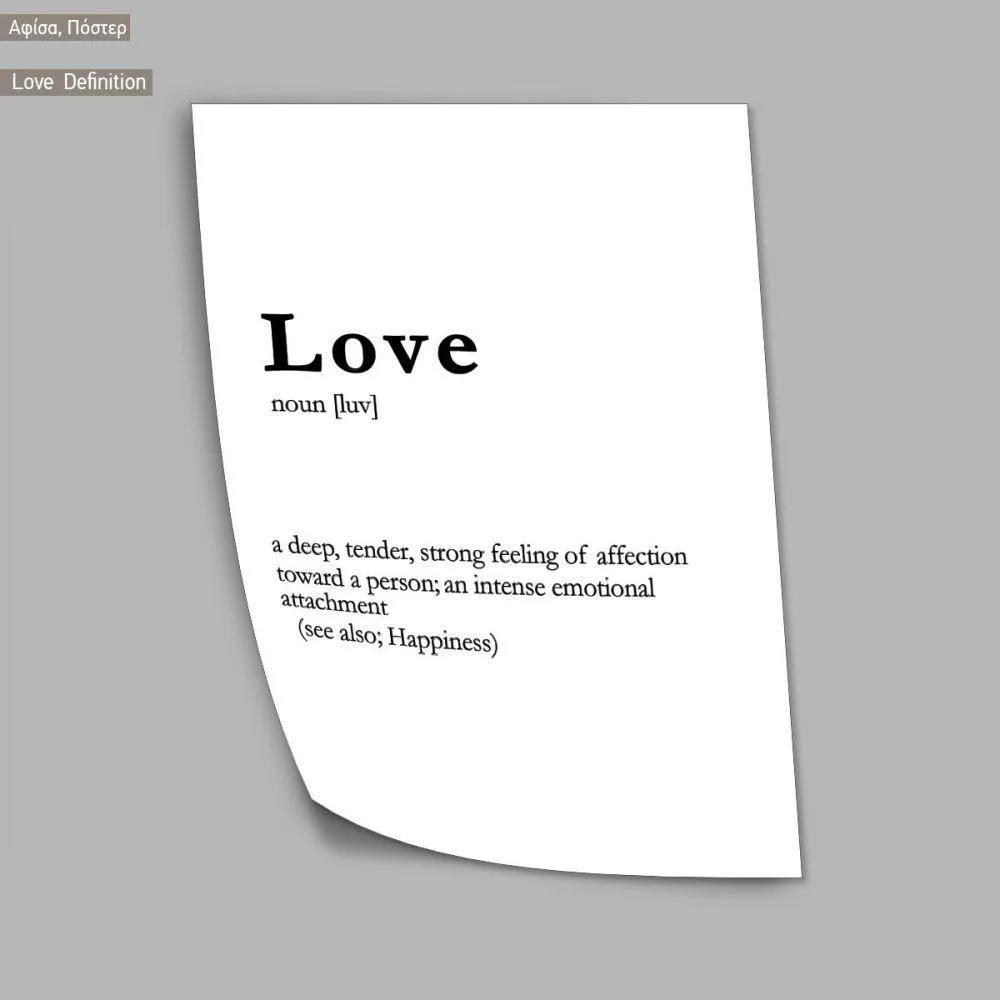Viewport: 1000px width, 1000px height.
Task: Click the 'Love Definition' title label
Action: 79,82
